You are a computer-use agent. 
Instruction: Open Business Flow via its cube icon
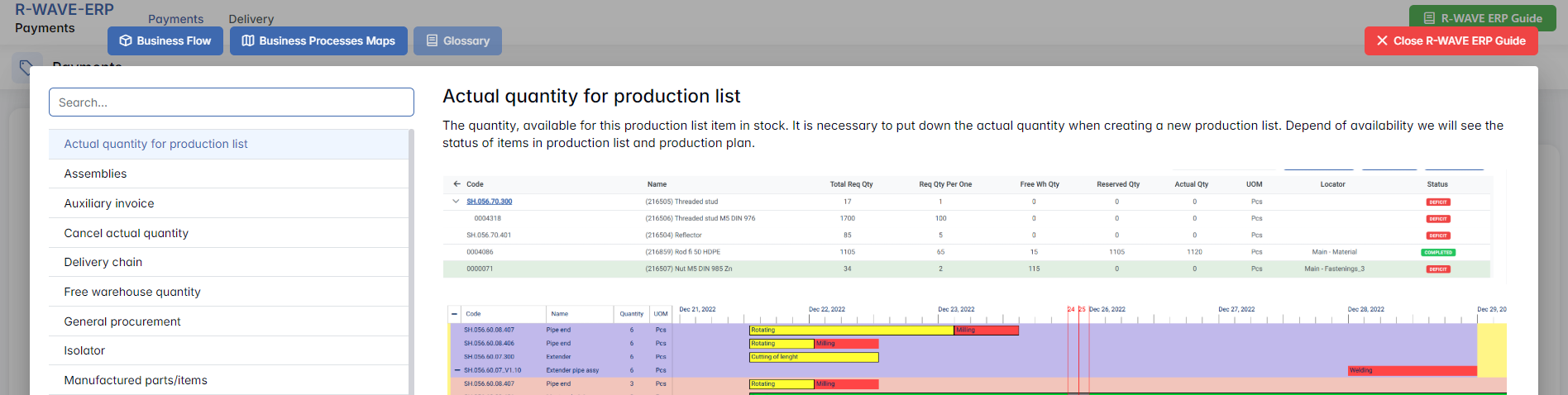pos(126,40)
